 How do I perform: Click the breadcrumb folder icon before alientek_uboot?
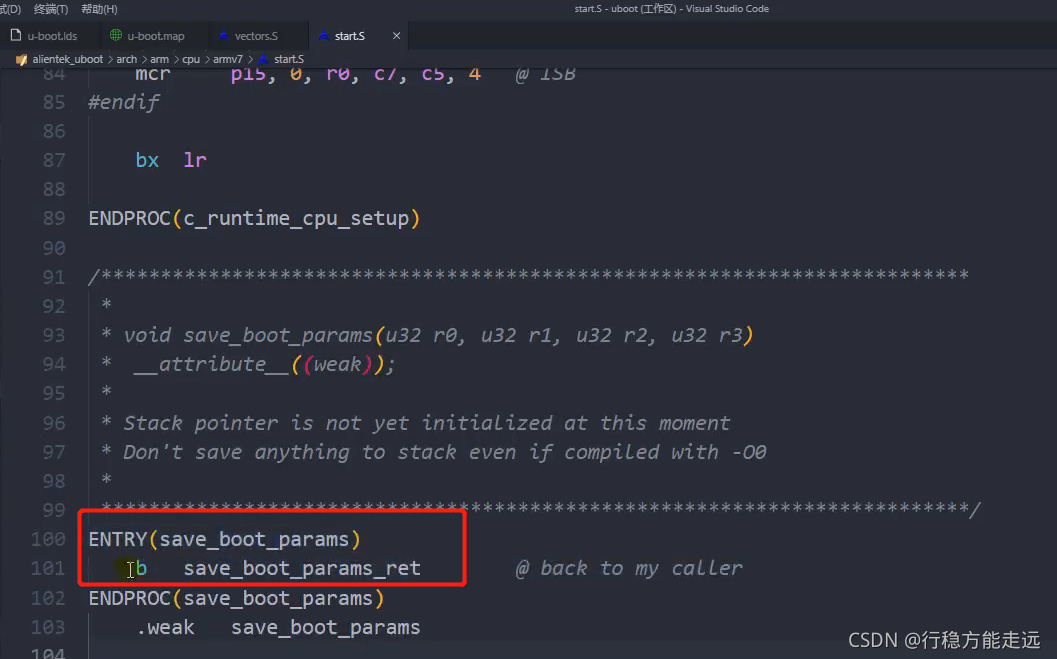click(x=21, y=59)
